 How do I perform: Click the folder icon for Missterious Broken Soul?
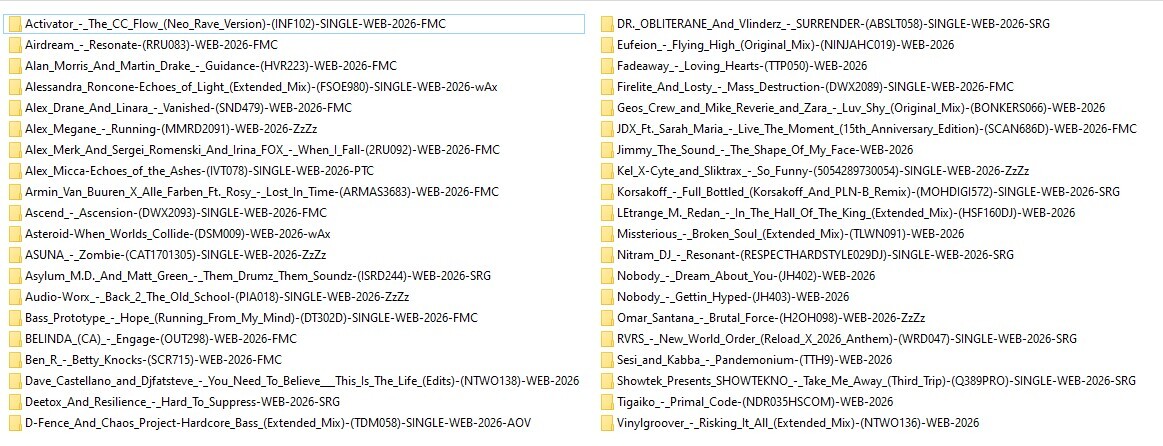[x=607, y=234]
